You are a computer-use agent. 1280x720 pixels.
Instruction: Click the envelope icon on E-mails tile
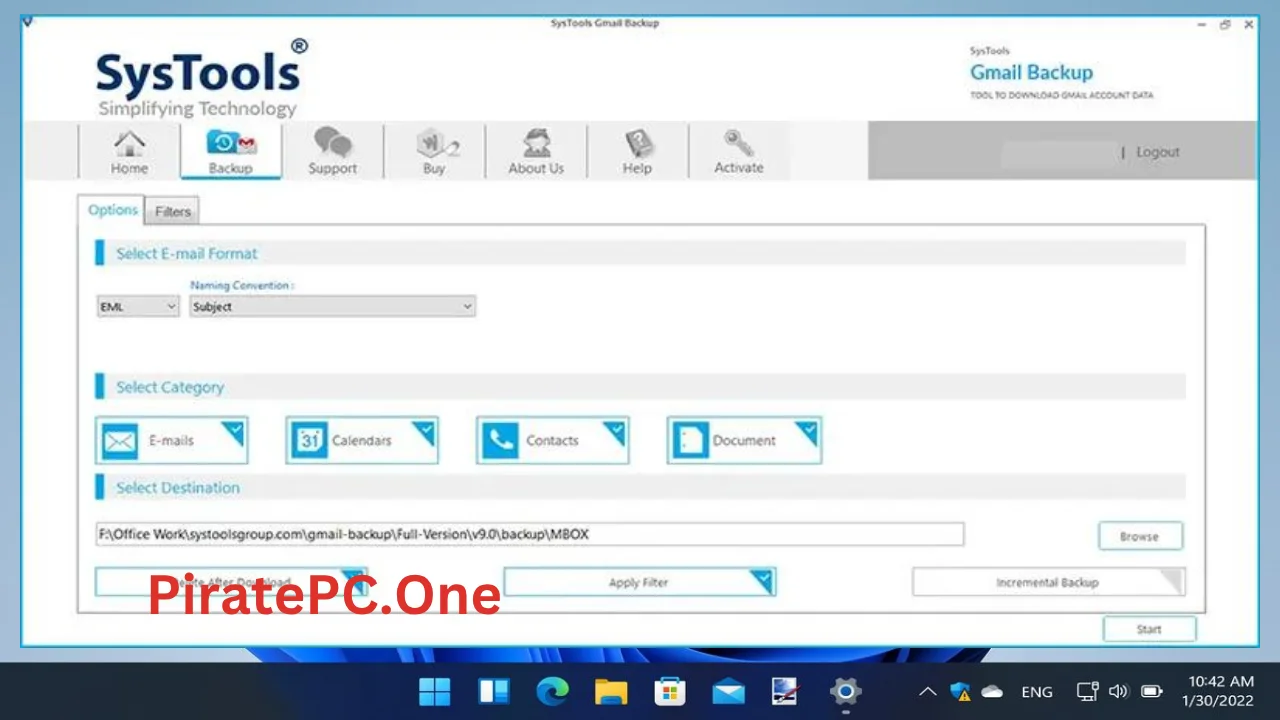pyautogui.click(x=120, y=441)
